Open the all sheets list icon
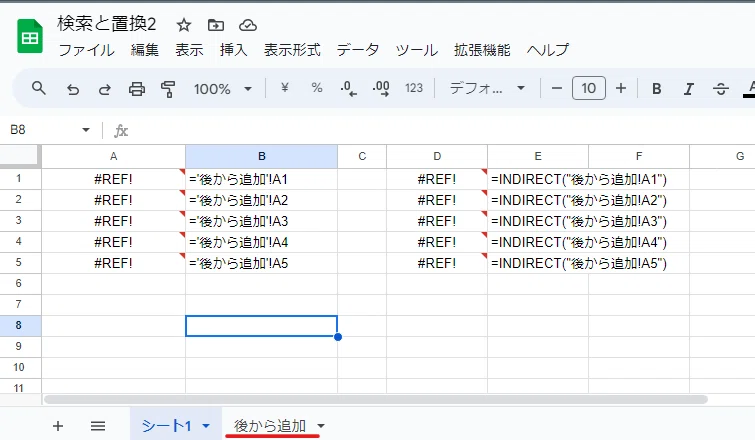Viewport: 755px width, 440px height. 98,426
